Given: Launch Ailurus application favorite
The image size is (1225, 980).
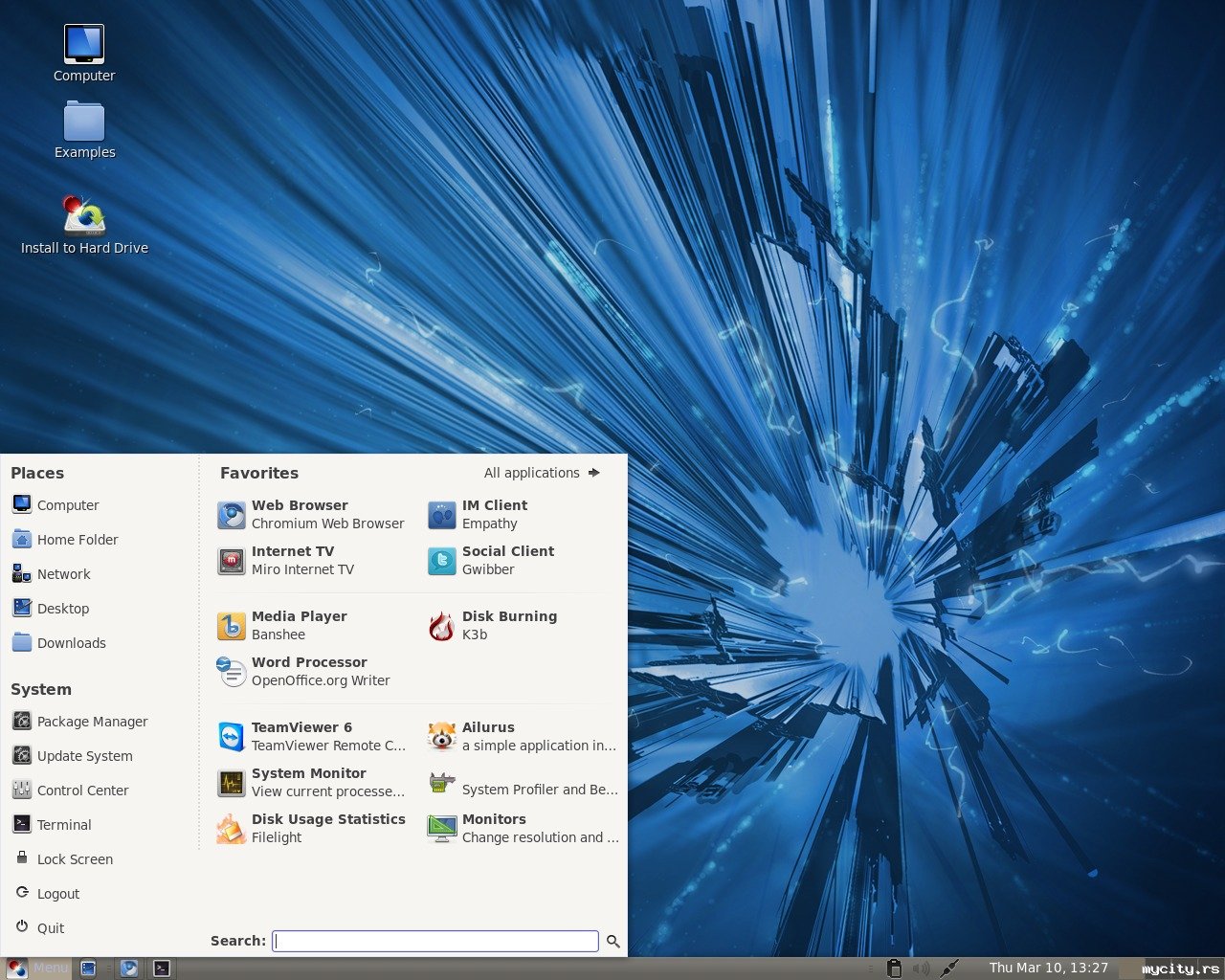Looking at the screenshot, I should pyautogui.click(x=522, y=736).
